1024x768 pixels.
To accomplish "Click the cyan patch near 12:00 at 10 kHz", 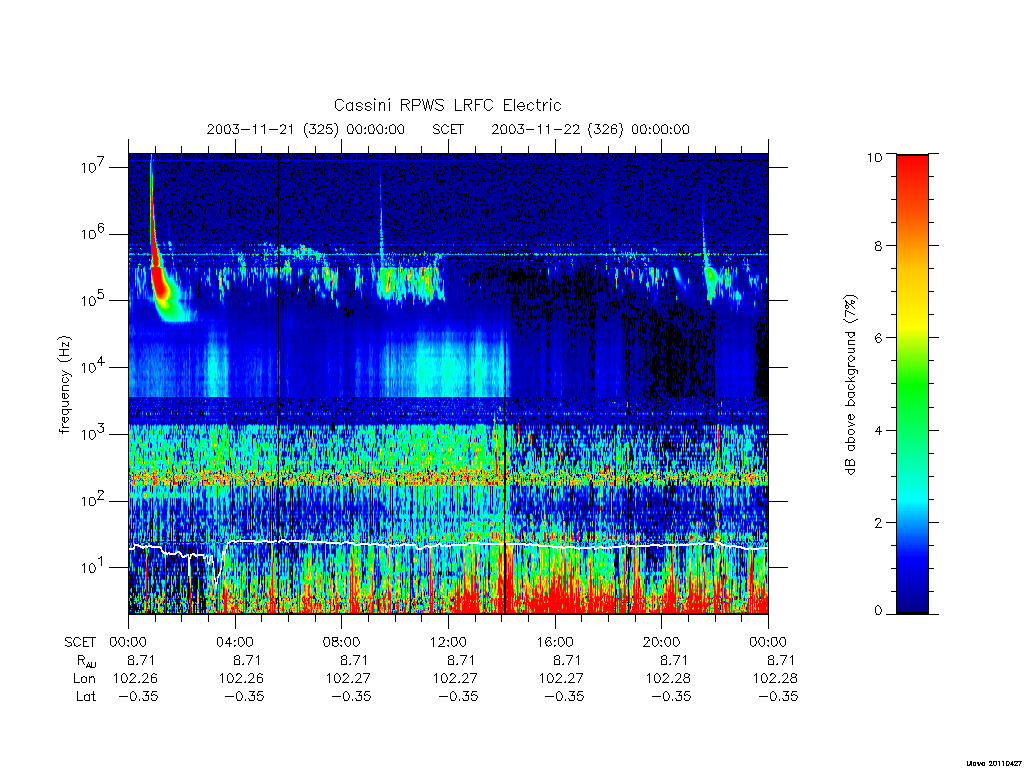I will click(457, 364).
